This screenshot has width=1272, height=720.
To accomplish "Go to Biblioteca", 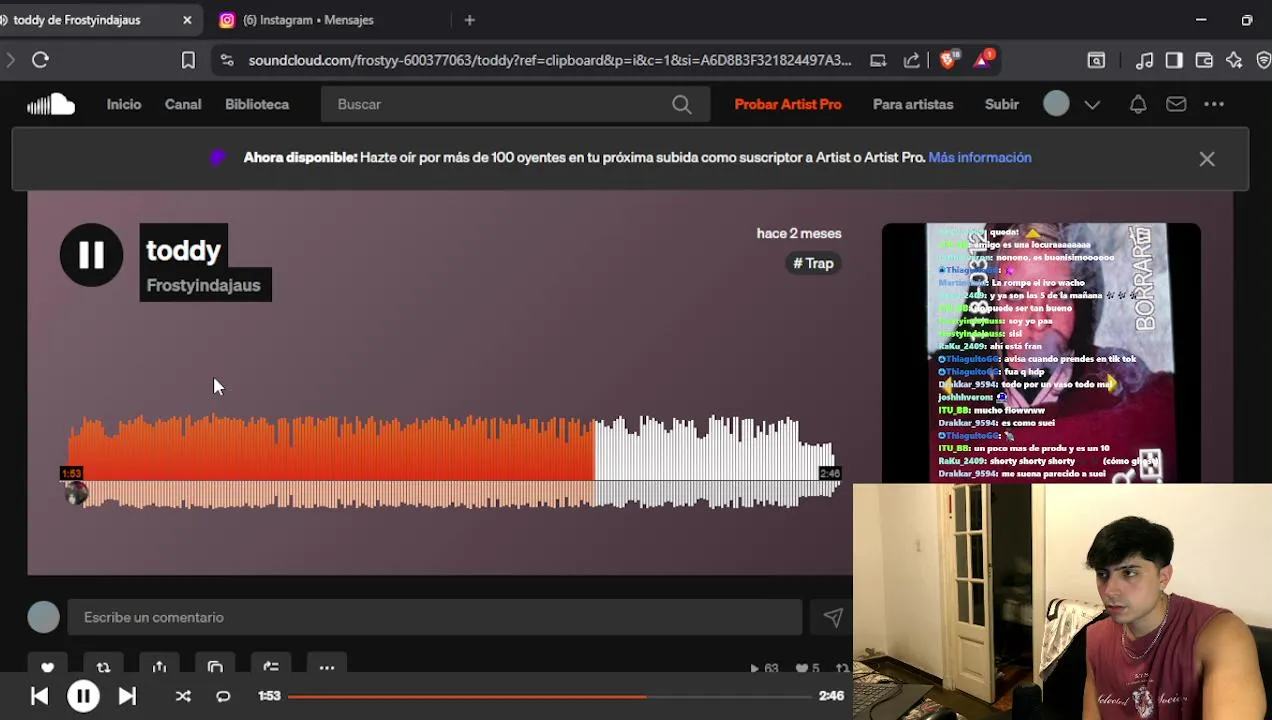I will point(257,104).
